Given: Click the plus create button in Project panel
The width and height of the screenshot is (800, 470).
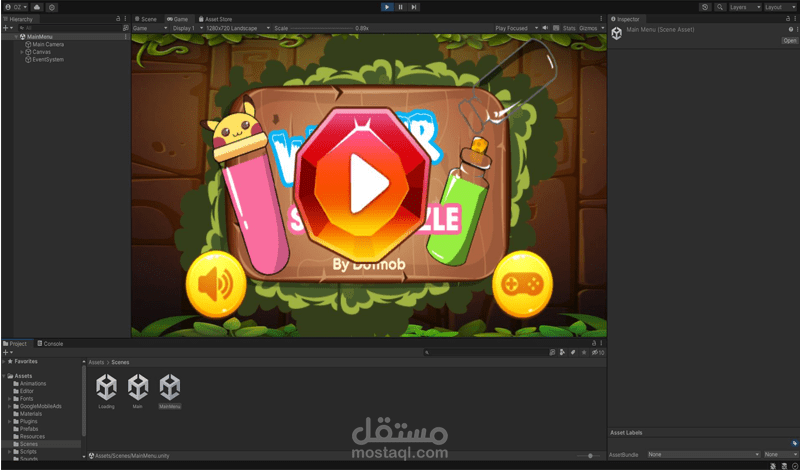Looking at the screenshot, I should point(7,353).
